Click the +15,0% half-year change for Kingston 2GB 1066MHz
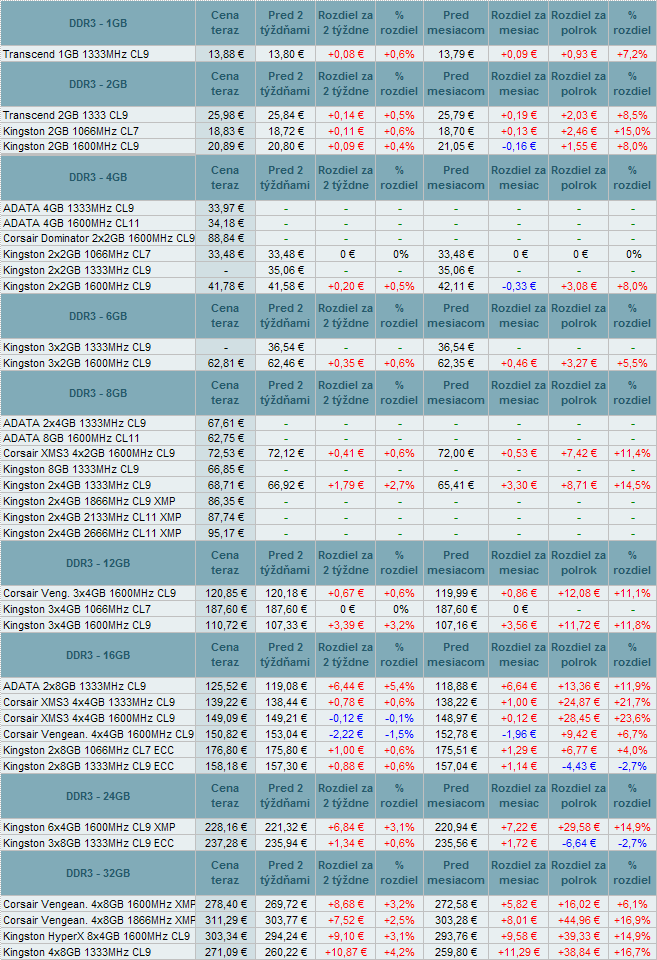Viewport: 657px width, 960px height. point(633,131)
